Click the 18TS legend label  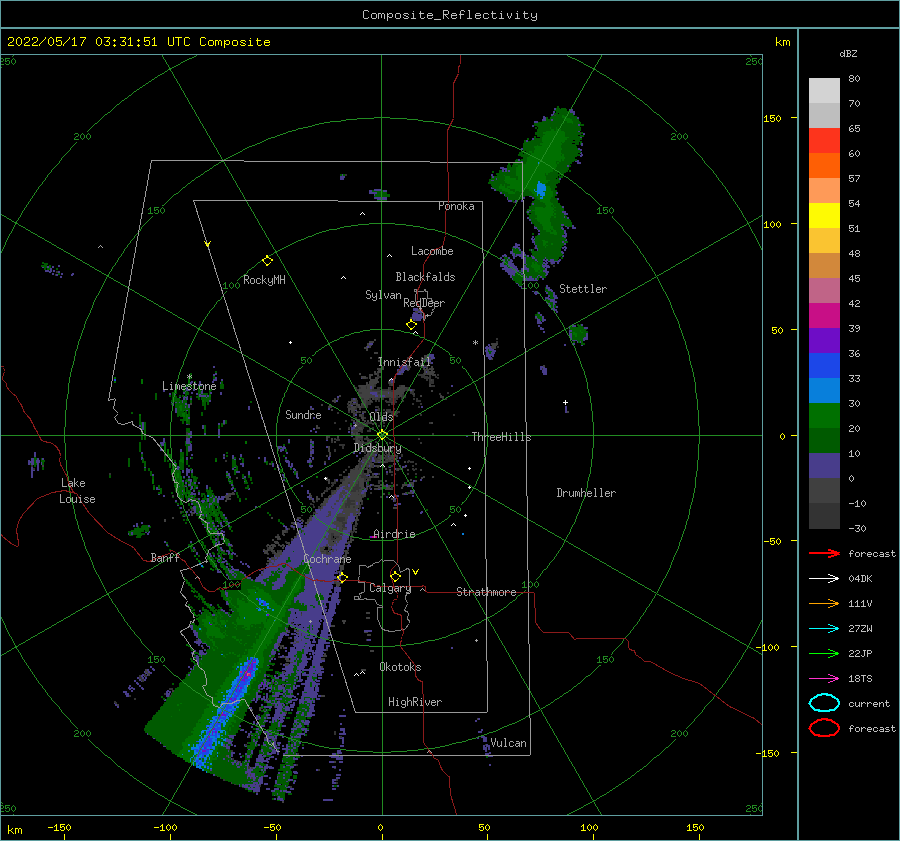[x=860, y=679]
